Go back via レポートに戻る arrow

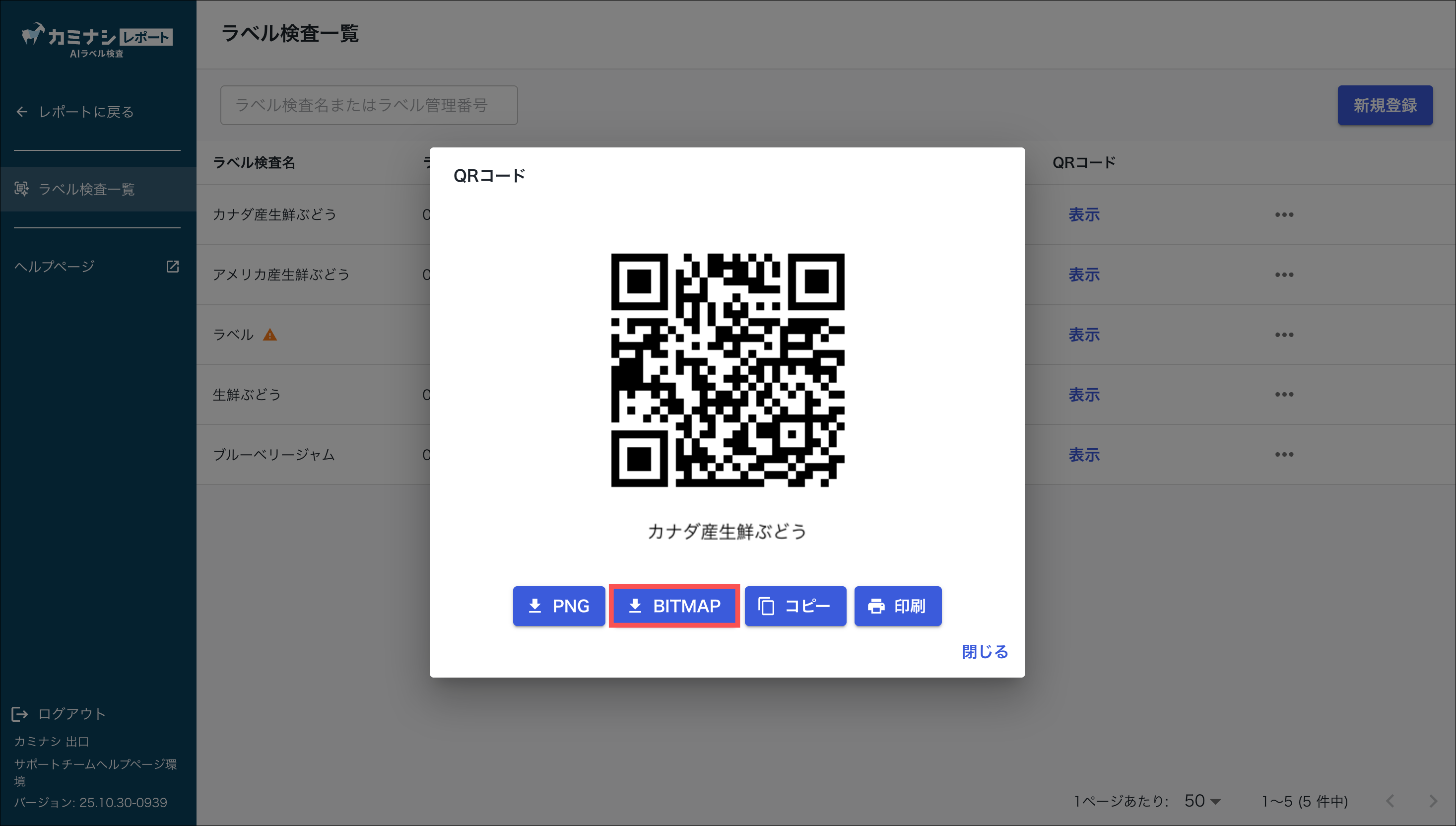pos(21,112)
